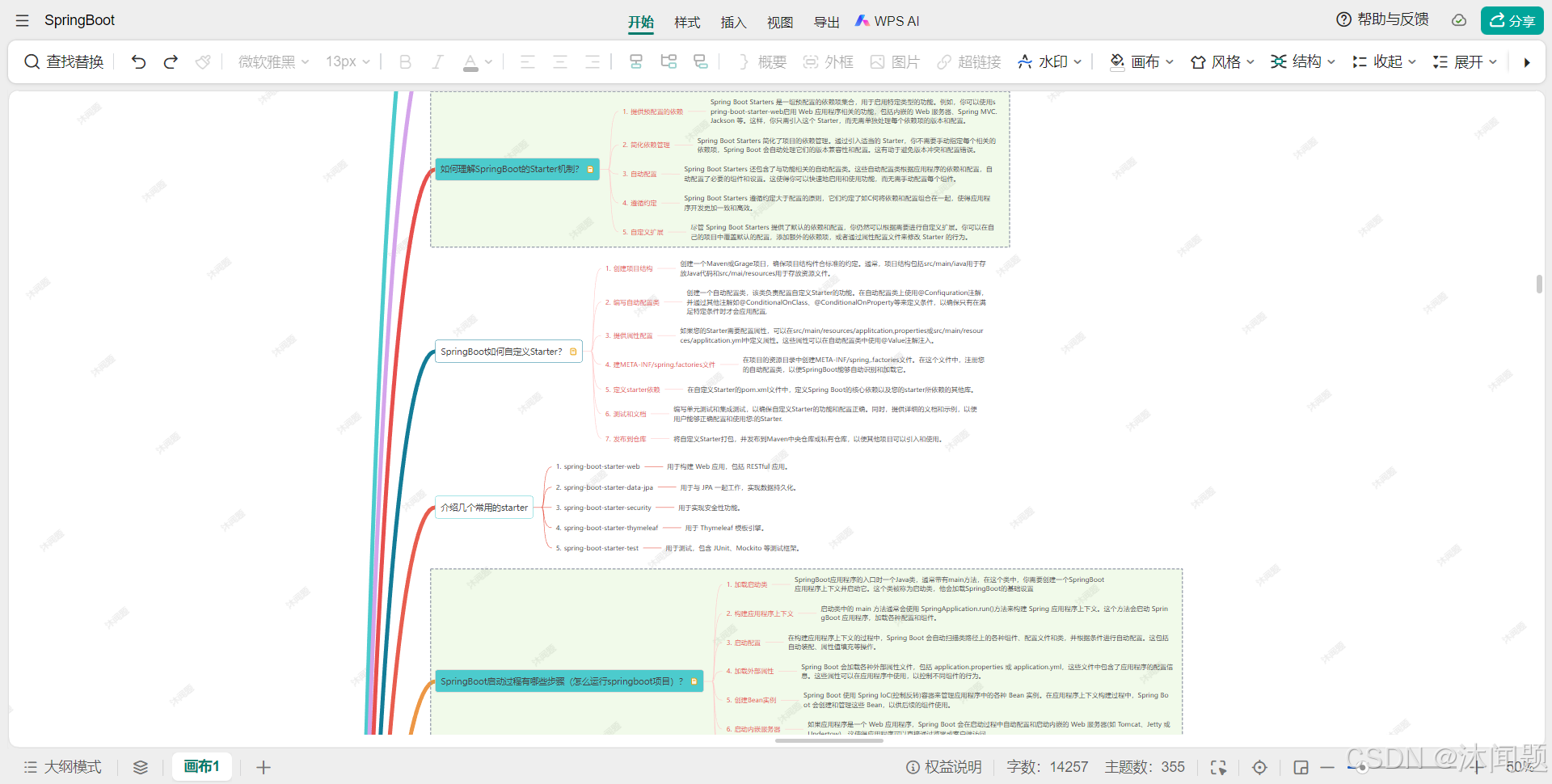Click the fit-to-selection screen icon

tap(1218, 767)
